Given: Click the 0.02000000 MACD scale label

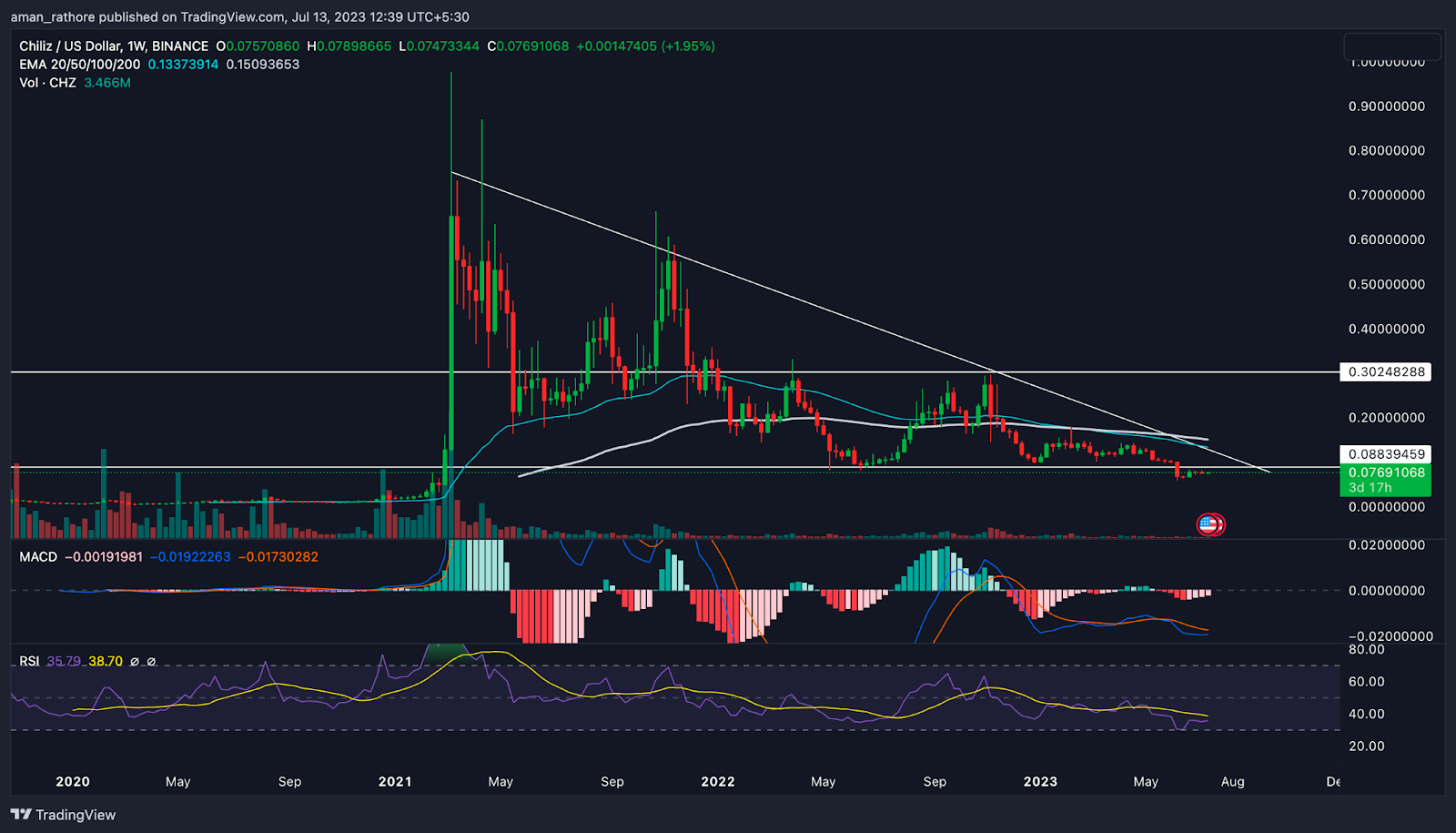Looking at the screenshot, I should coord(1387,544).
